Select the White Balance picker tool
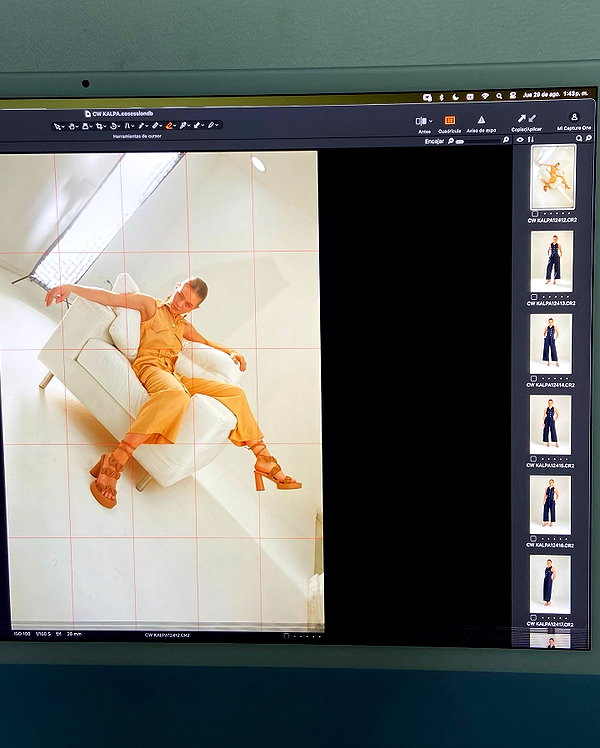The width and height of the screenshot is (600, 748). click(x=182, y=126)
